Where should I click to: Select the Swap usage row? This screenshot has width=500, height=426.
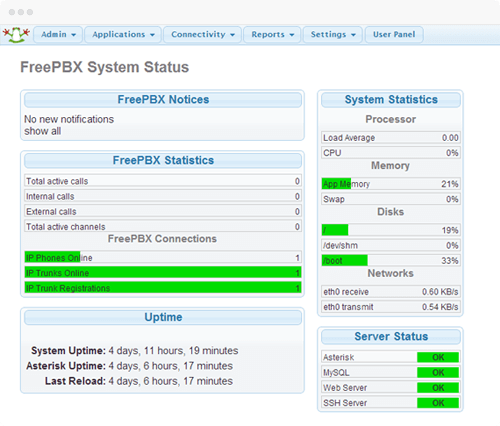pyautogui.click(x=391, y=199)
